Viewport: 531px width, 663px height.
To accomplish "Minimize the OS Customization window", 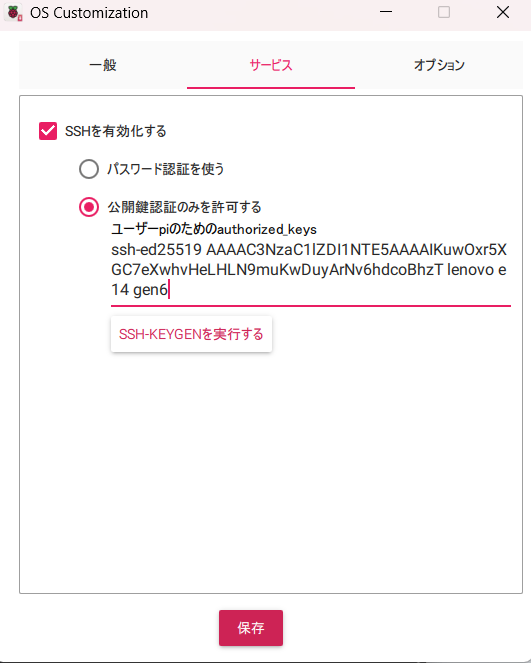I will pyautogui.click(x=386, y=12).
